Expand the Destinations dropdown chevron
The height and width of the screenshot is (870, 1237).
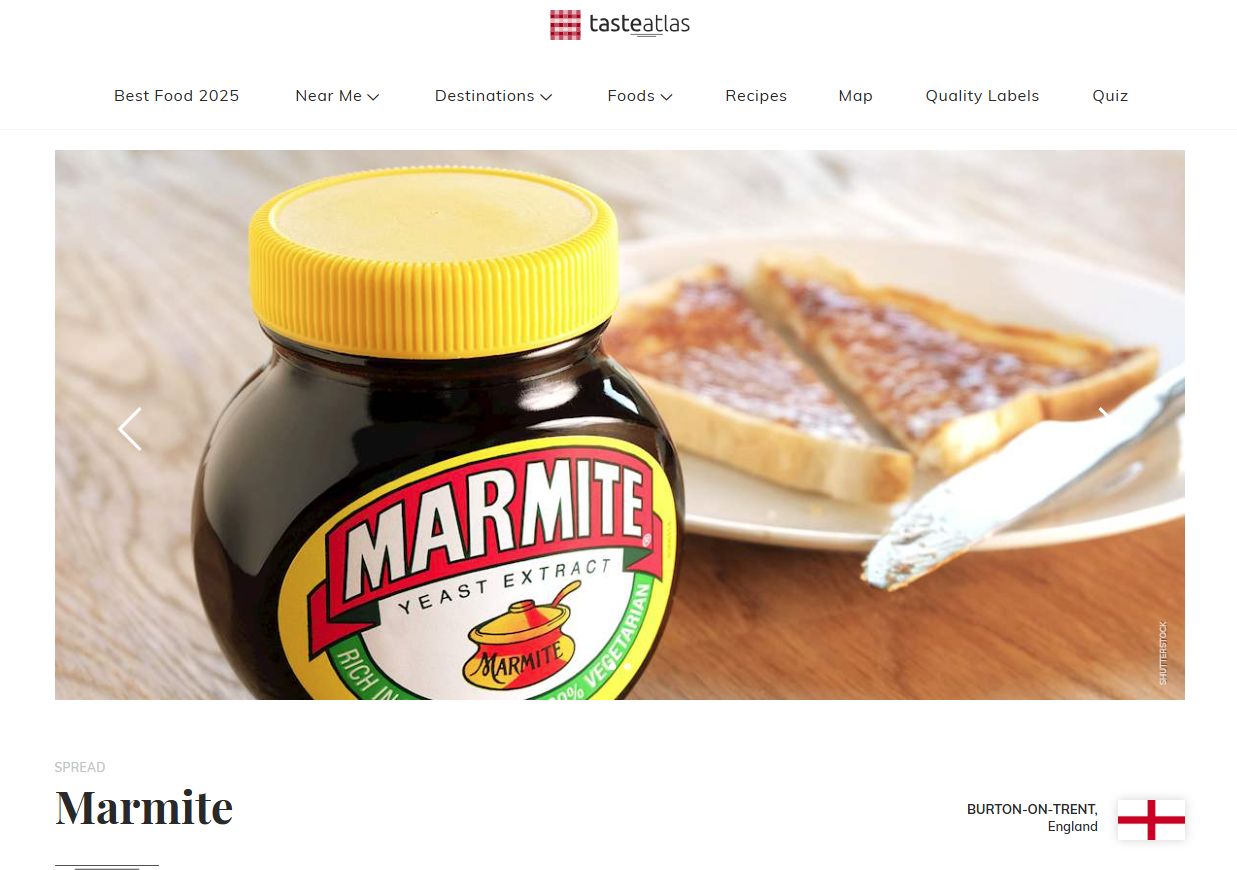(546, 97)
